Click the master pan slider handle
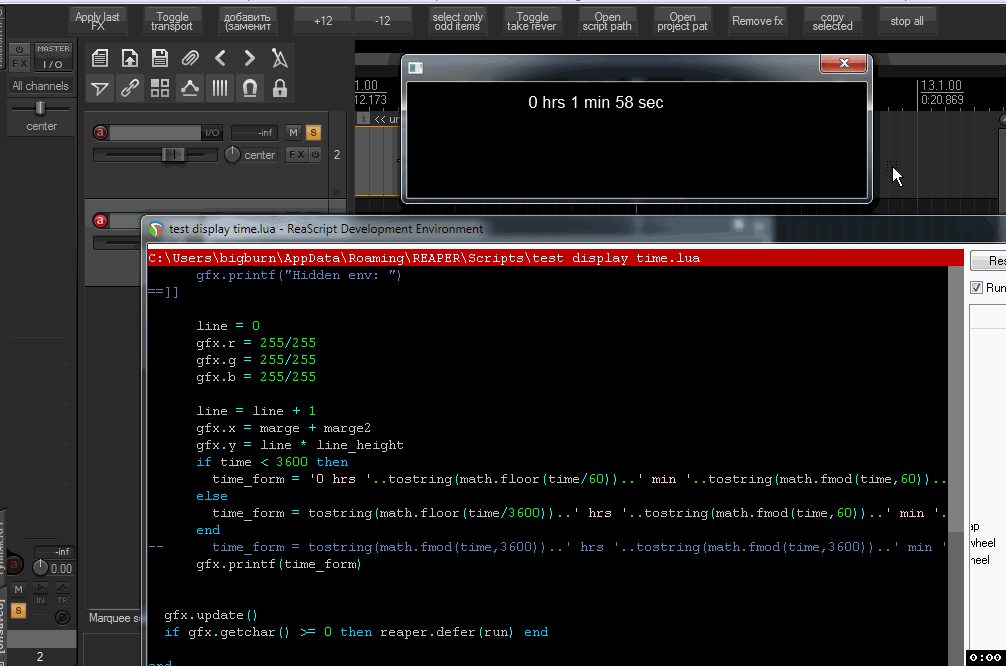 pyautogui.click(x=40, y=108)
